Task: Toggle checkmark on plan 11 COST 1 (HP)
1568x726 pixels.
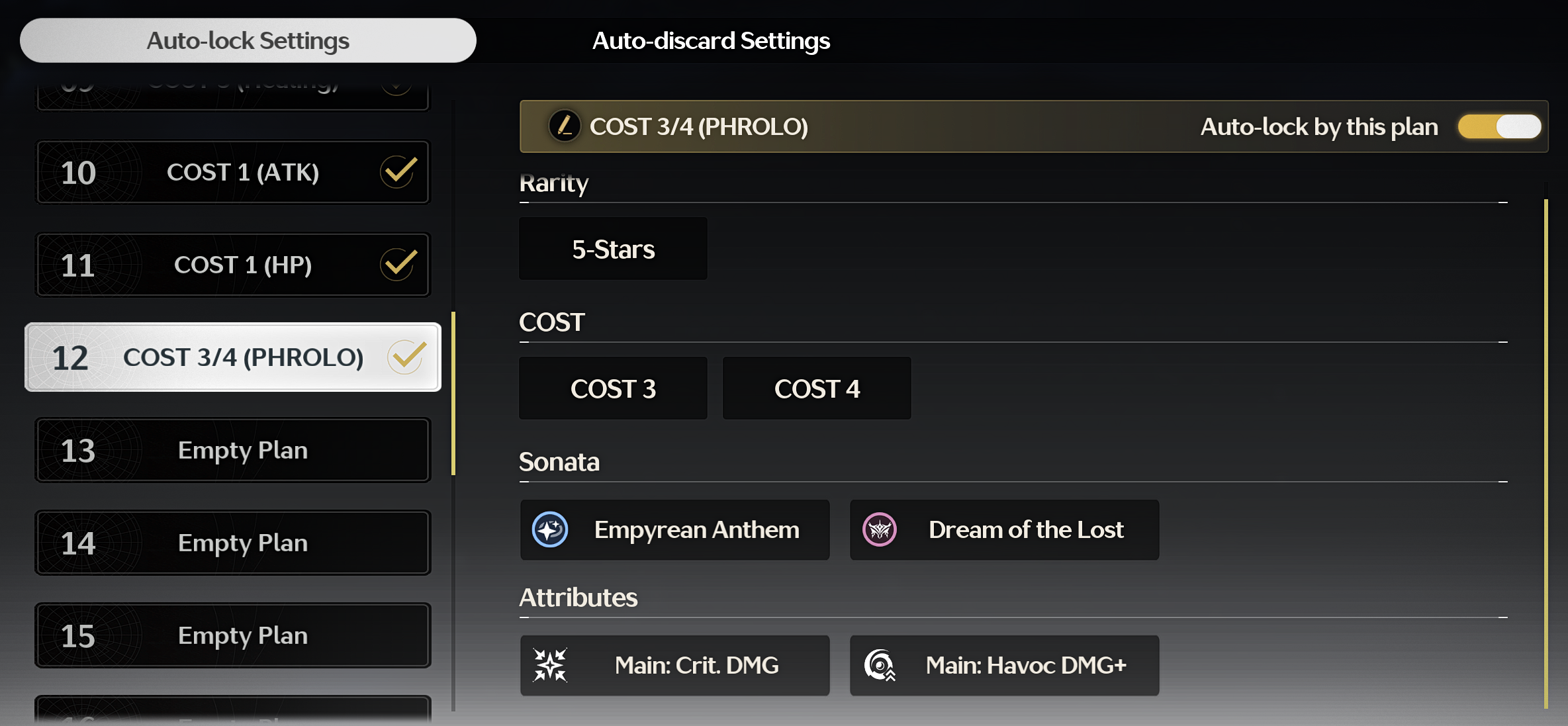Action: tap(398, 265)
